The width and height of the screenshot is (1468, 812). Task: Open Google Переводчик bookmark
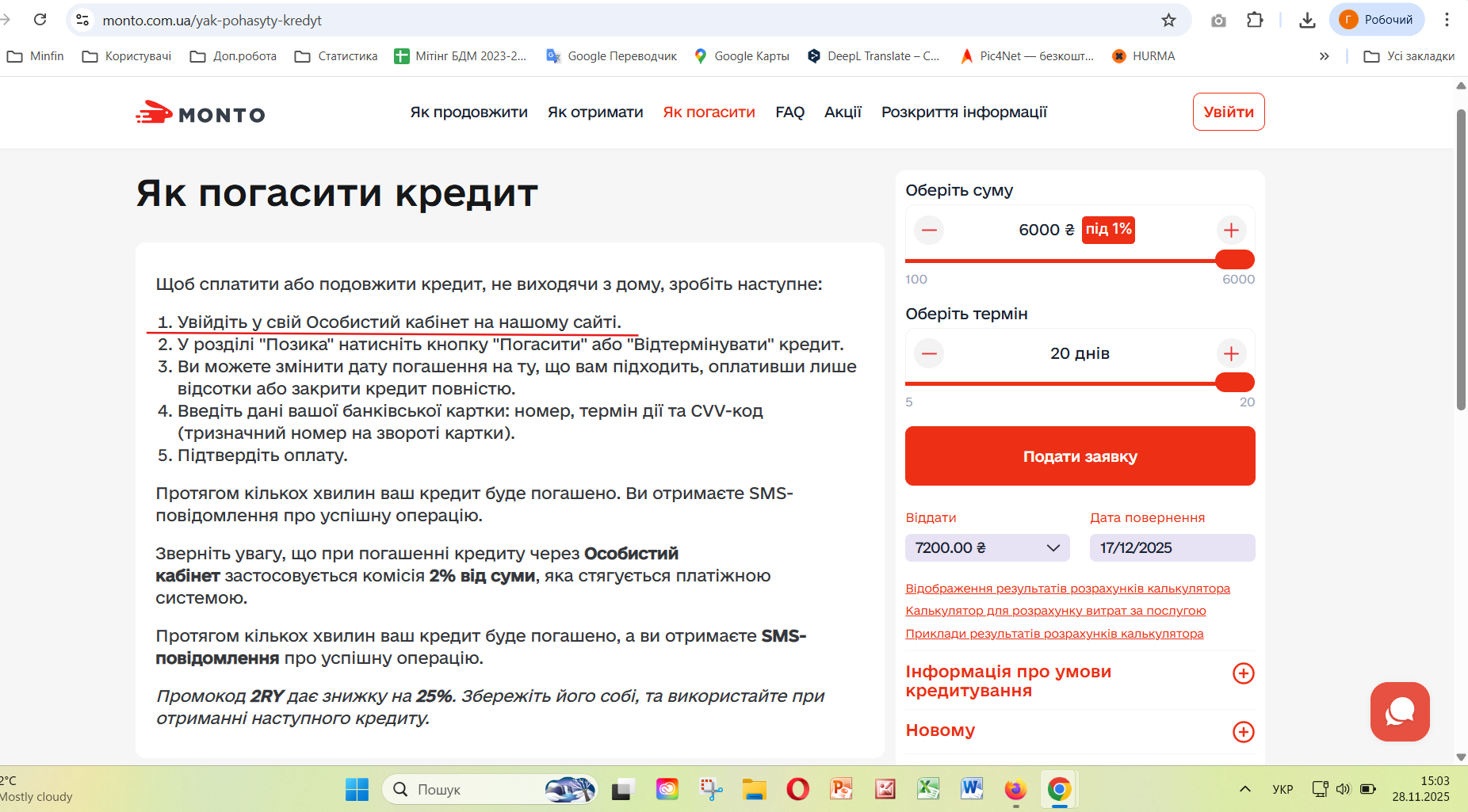[x=611, y=56]
